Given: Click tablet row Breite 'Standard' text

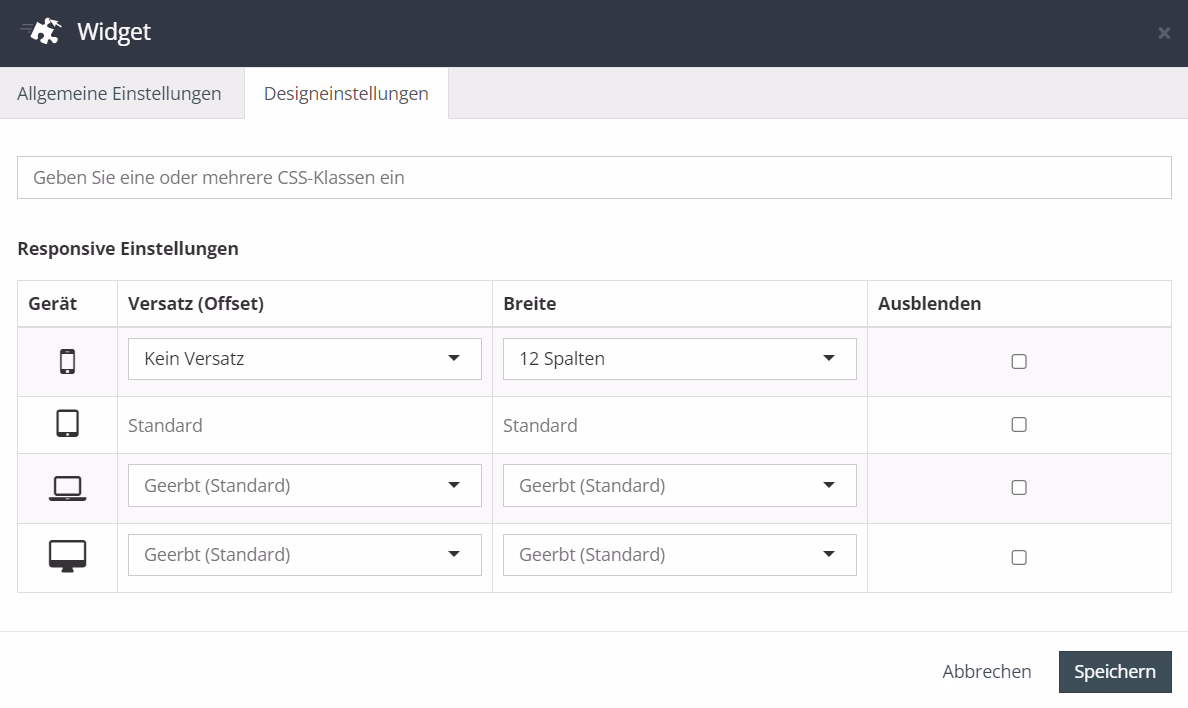Looking at the screenshot, I should [x=540, y=425].
